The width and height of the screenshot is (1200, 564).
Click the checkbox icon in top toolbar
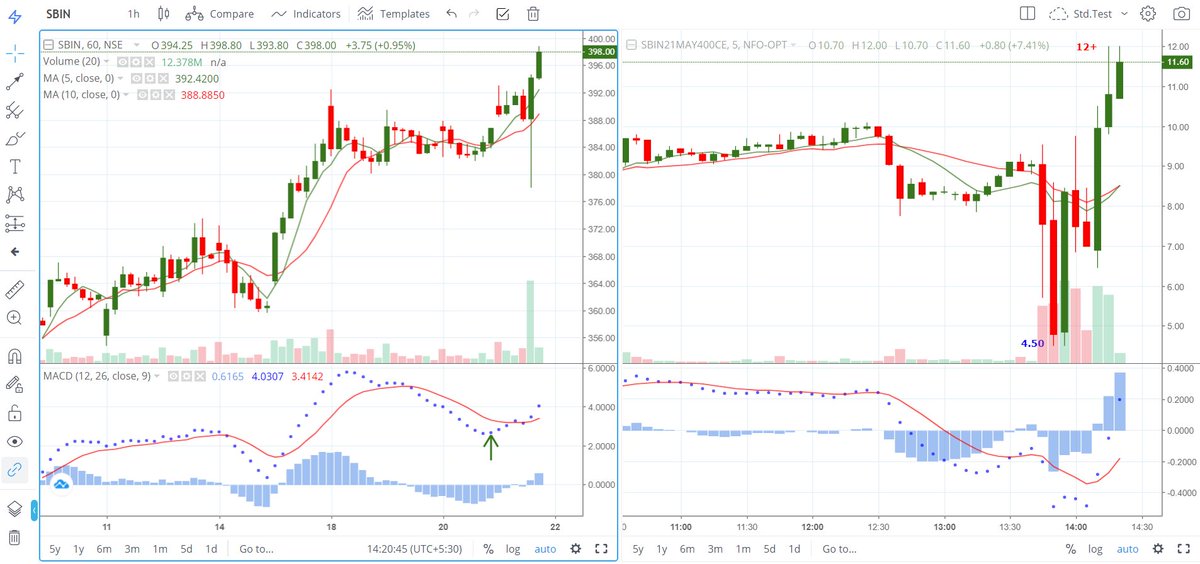click(x=503, y=14)
